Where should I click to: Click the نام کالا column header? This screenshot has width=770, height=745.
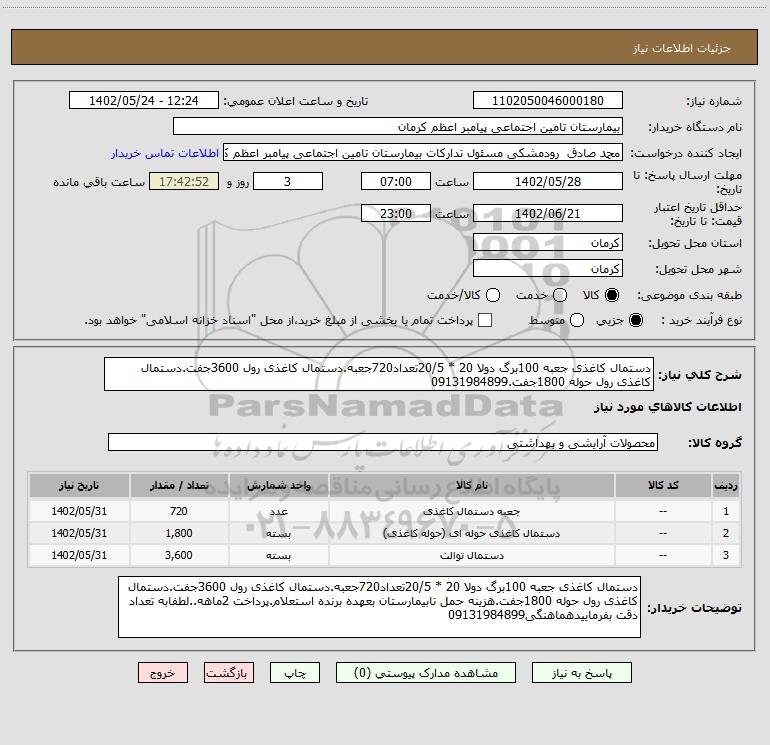pos(480,485)
